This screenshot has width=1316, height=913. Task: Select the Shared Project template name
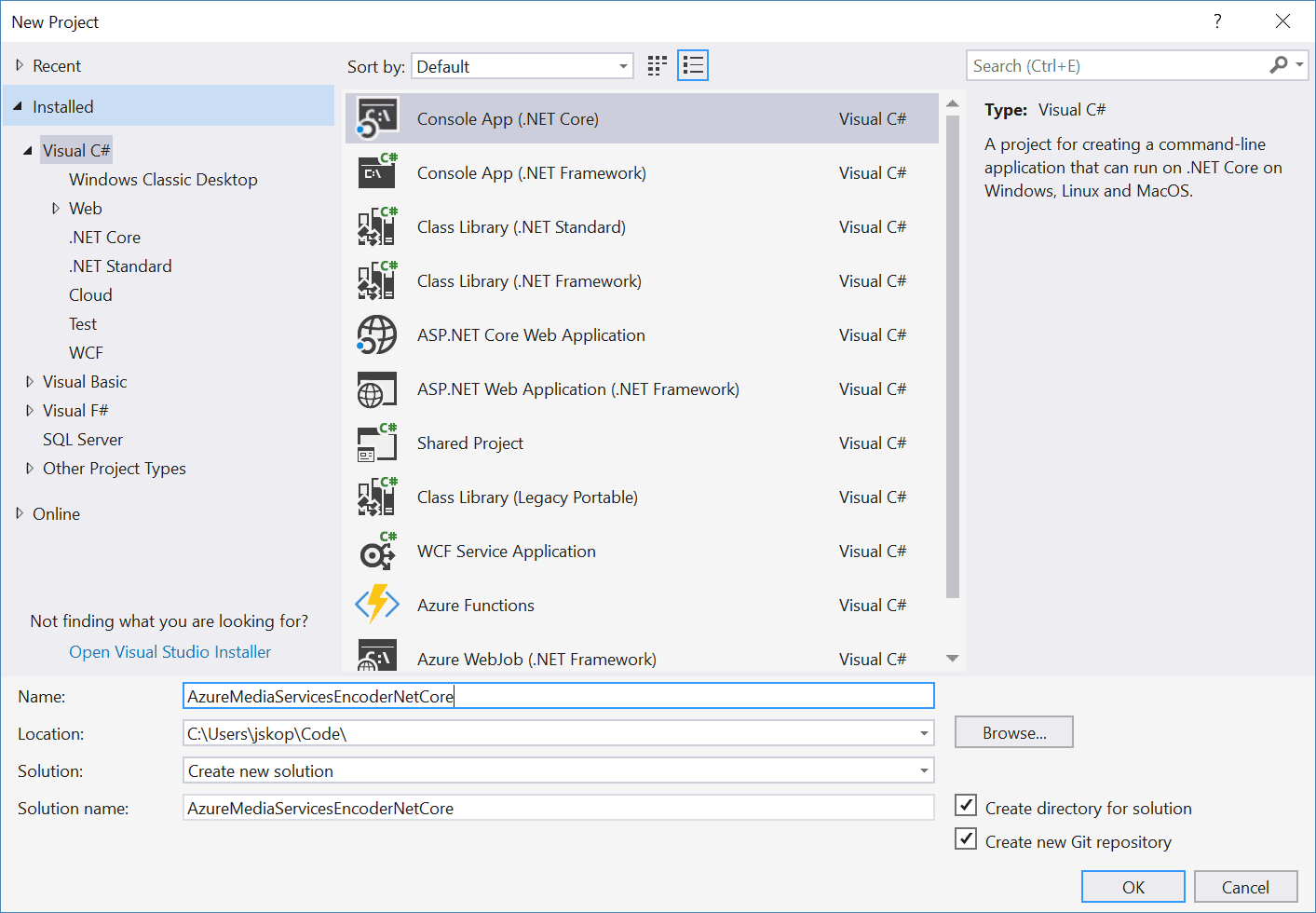tap(469, 443)
